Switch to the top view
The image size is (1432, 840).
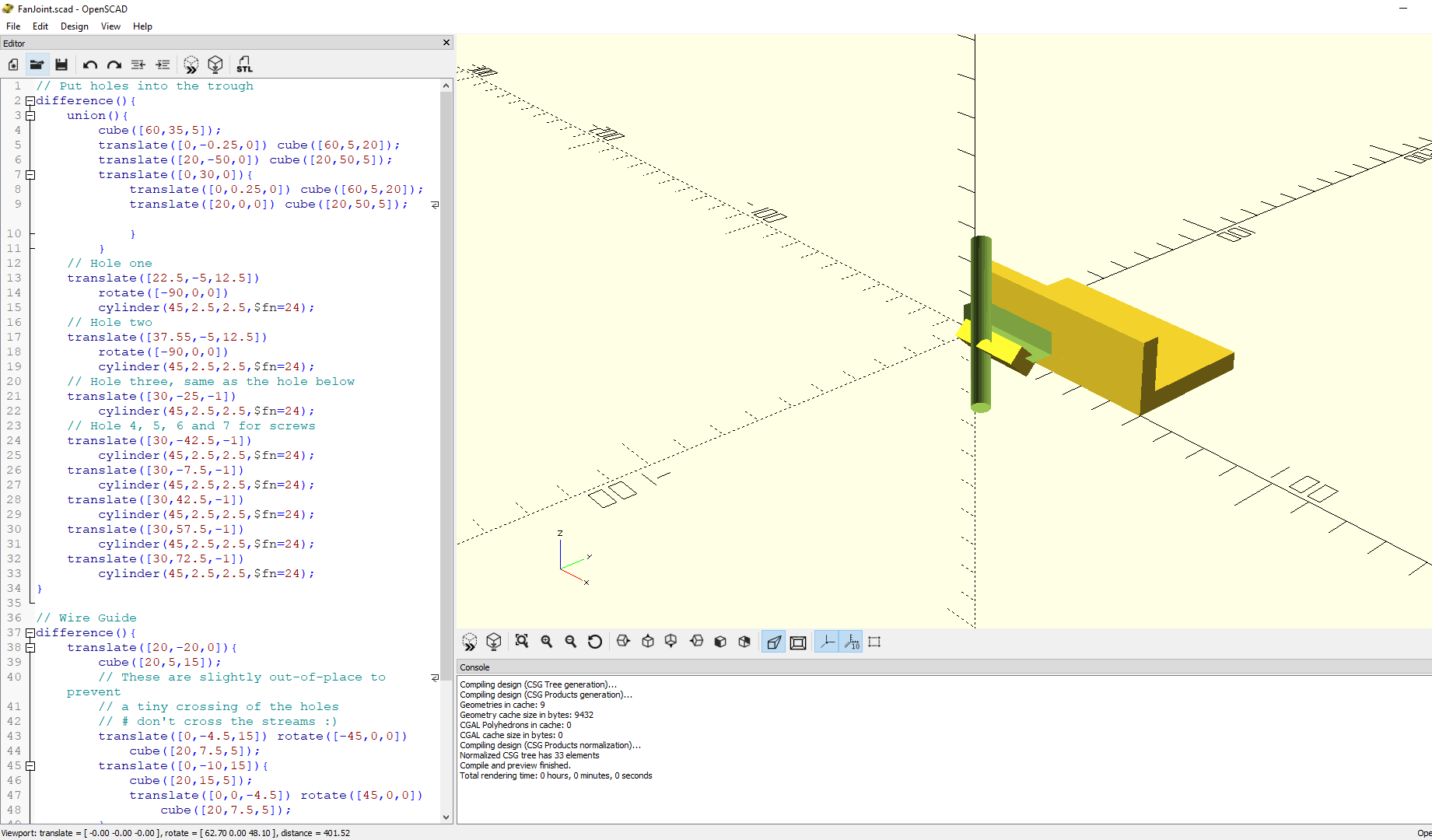648,642
